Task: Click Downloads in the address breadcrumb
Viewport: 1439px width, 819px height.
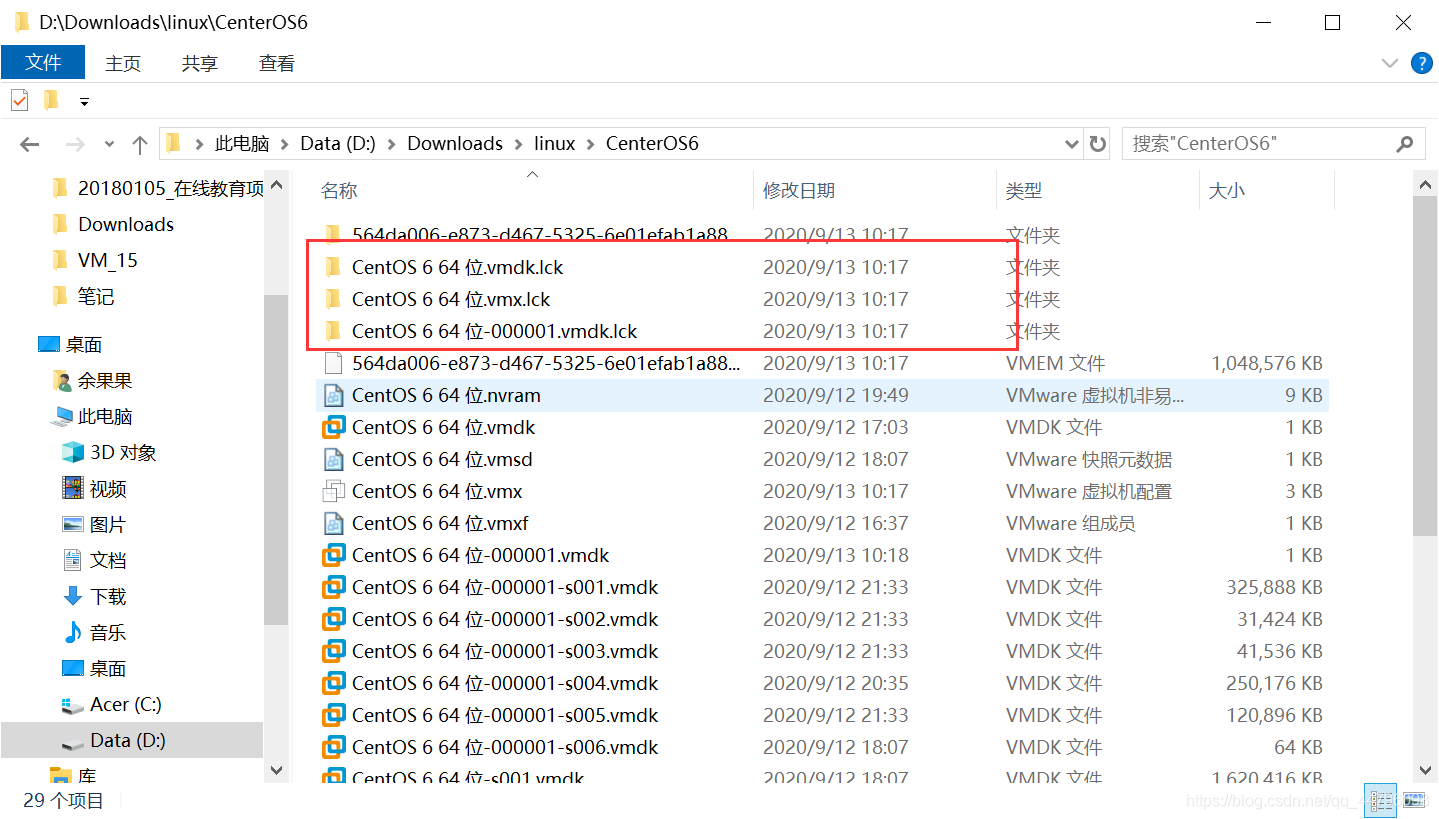Action: tap(455, 143)
